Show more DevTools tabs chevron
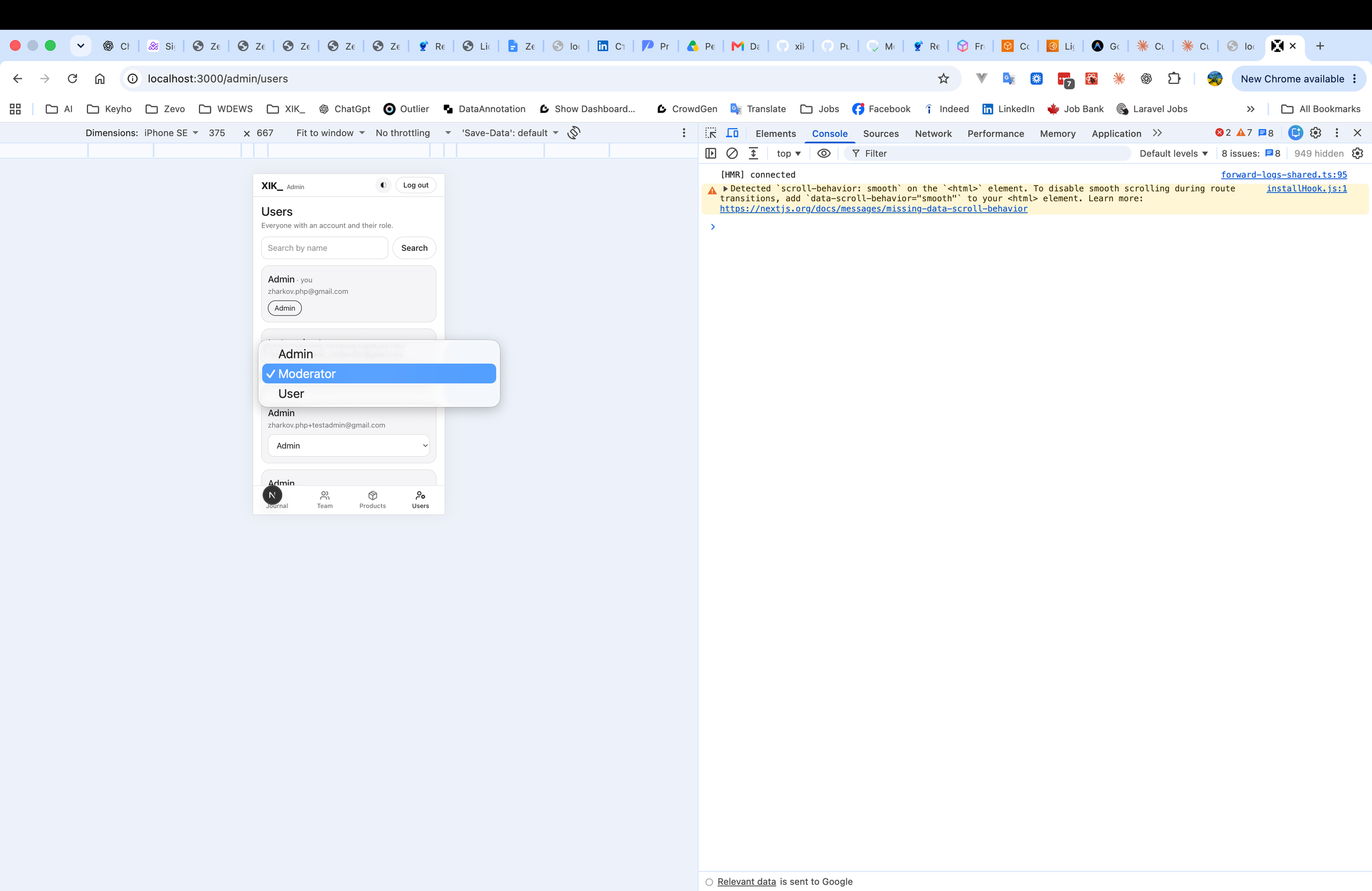The height and width of the screenshot is (891, 1372). point(1157,133)
